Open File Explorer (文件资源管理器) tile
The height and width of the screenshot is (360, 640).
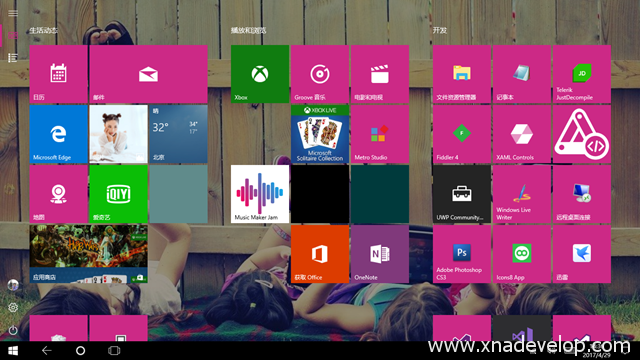click(x=462, y=74)
